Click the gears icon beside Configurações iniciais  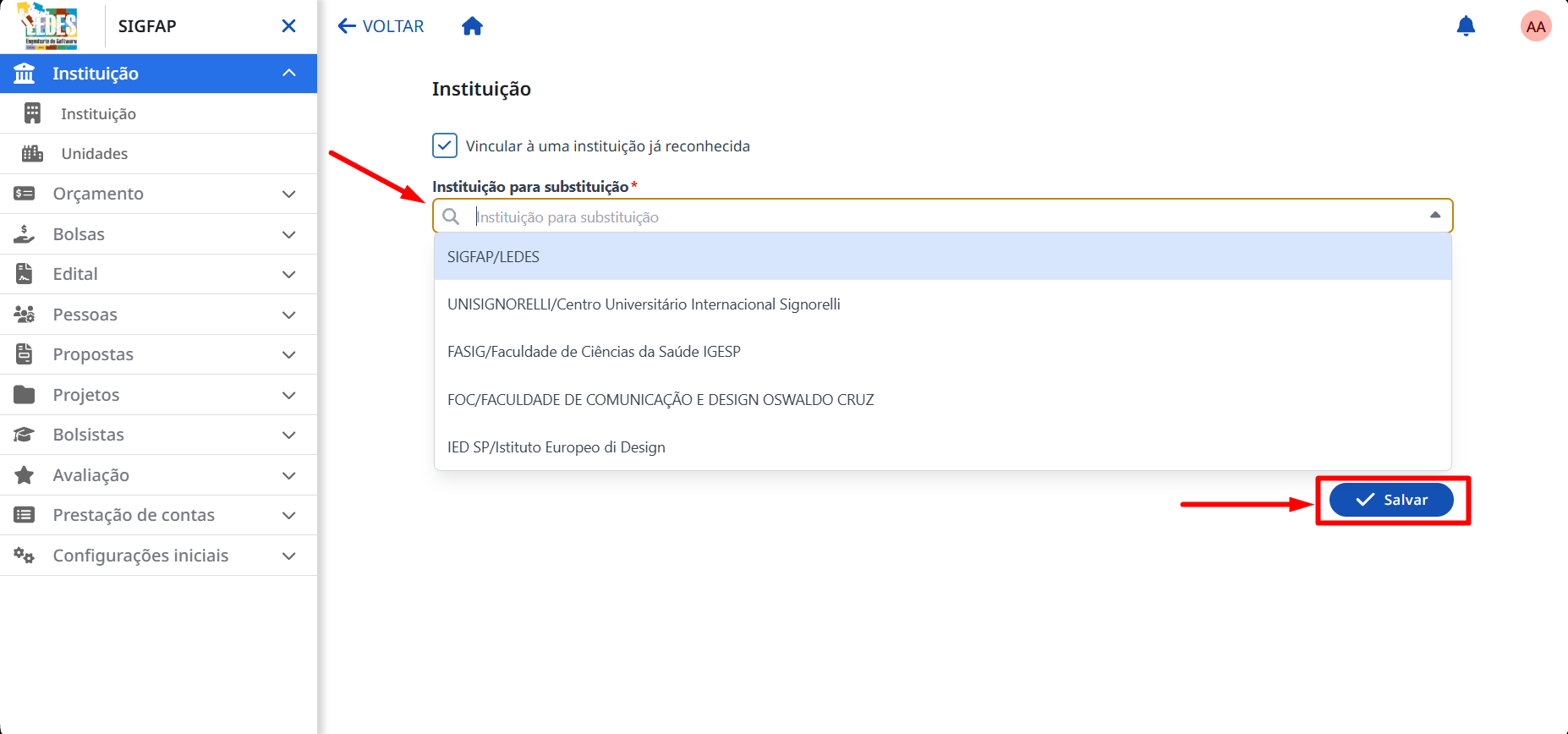point(25,556)
